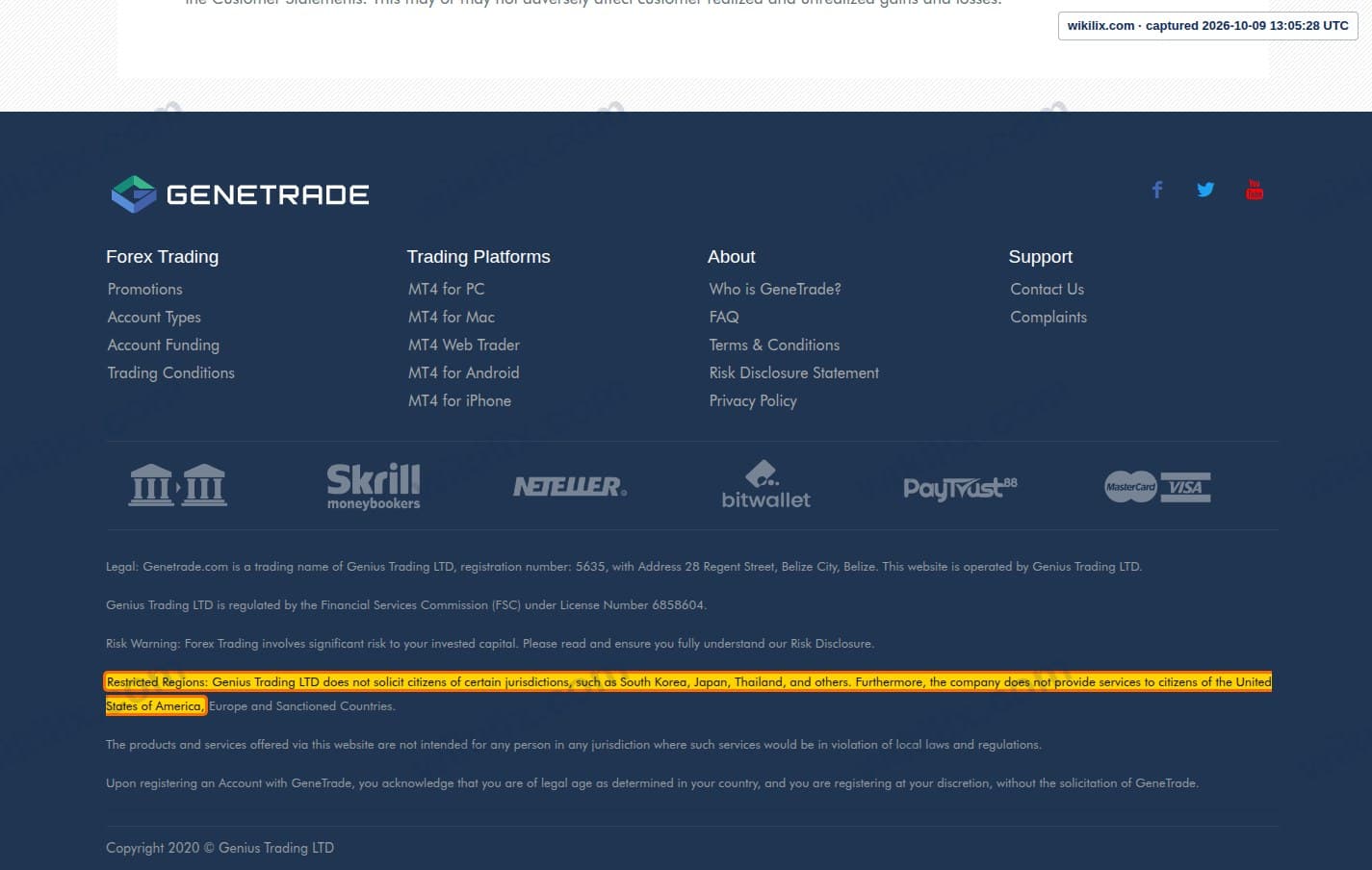Open the Promotions link
The image size is (1372, 870).
(144, 289)
